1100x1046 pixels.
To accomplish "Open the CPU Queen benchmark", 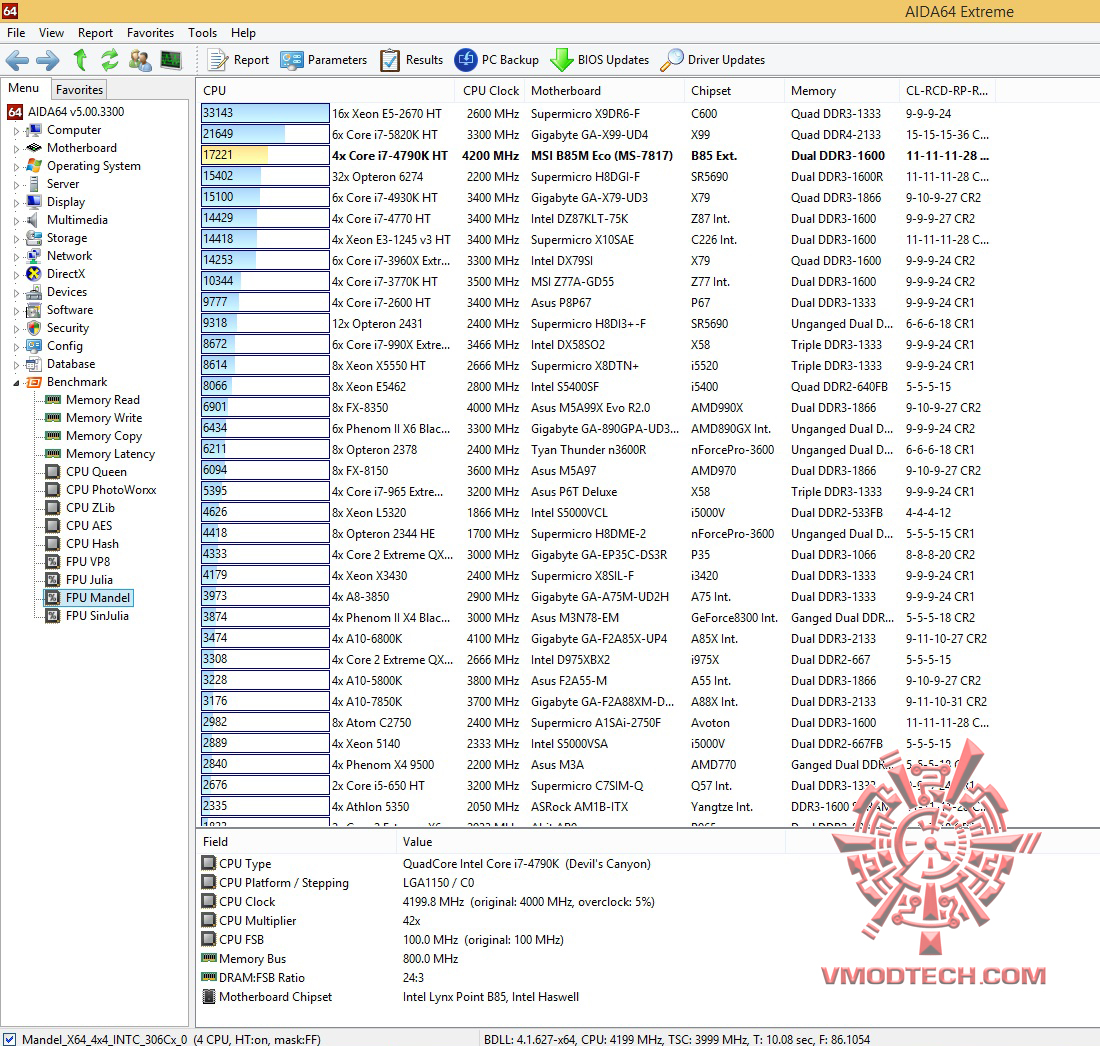I will tap(96, 472).
